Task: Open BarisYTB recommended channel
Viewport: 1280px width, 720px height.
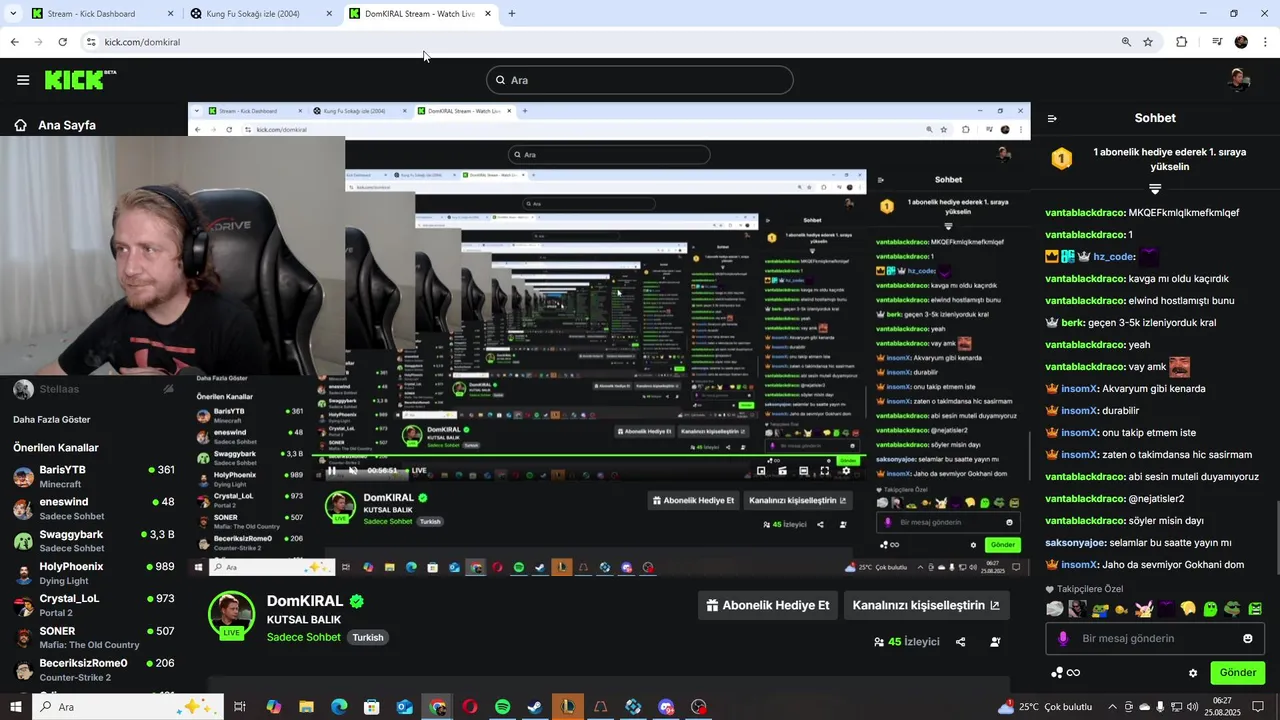Action: (94, 476)
